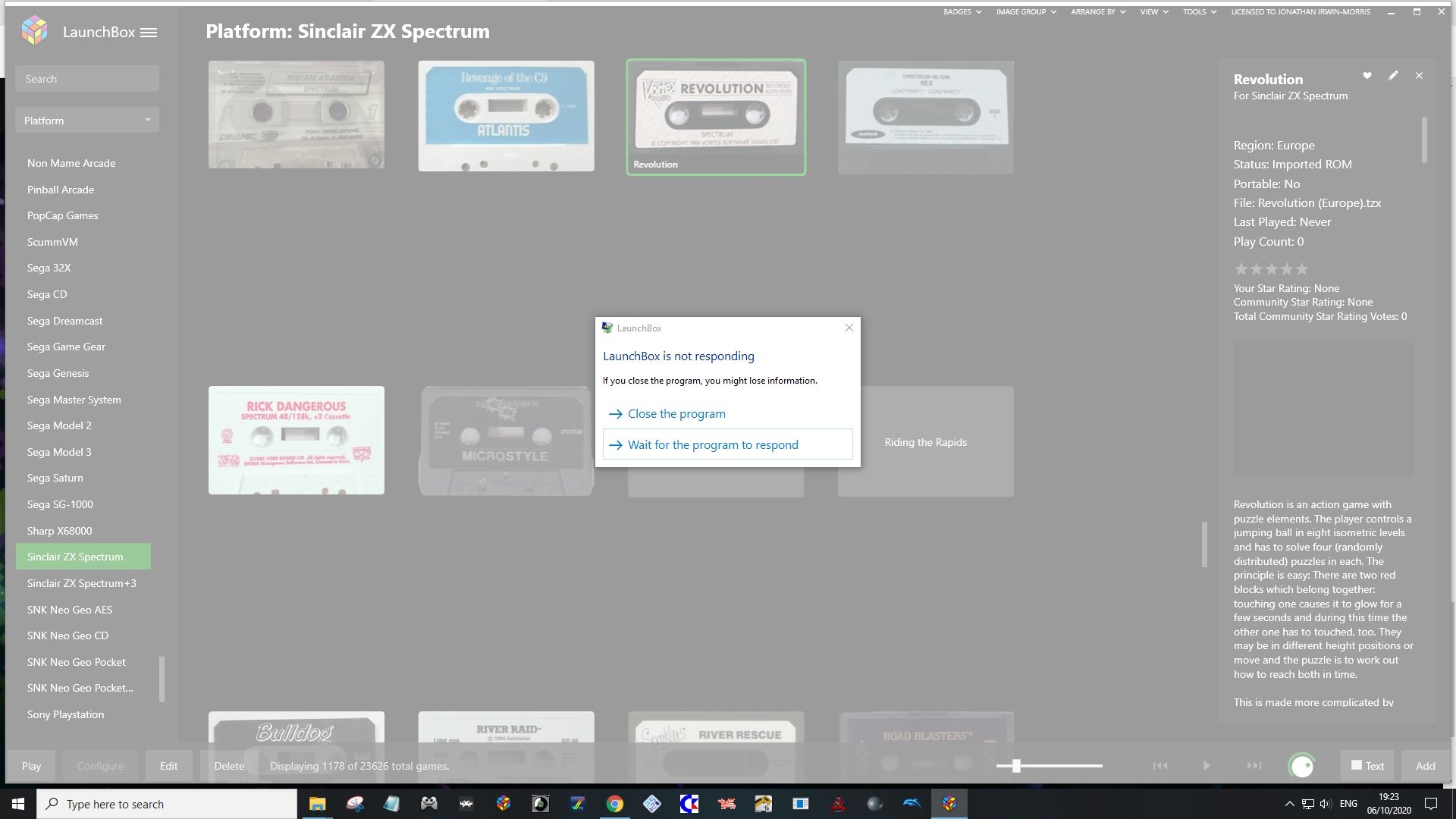Choose Close the program

(x=728, y=413)
